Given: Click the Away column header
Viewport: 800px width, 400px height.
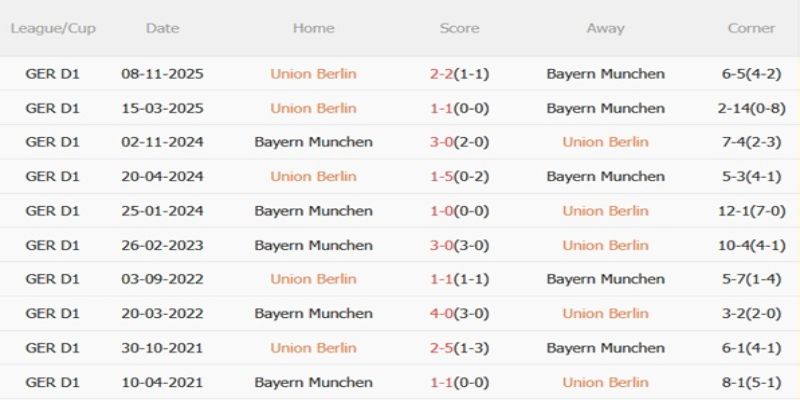Looking at the screenshot, I should tap(605, 28).
